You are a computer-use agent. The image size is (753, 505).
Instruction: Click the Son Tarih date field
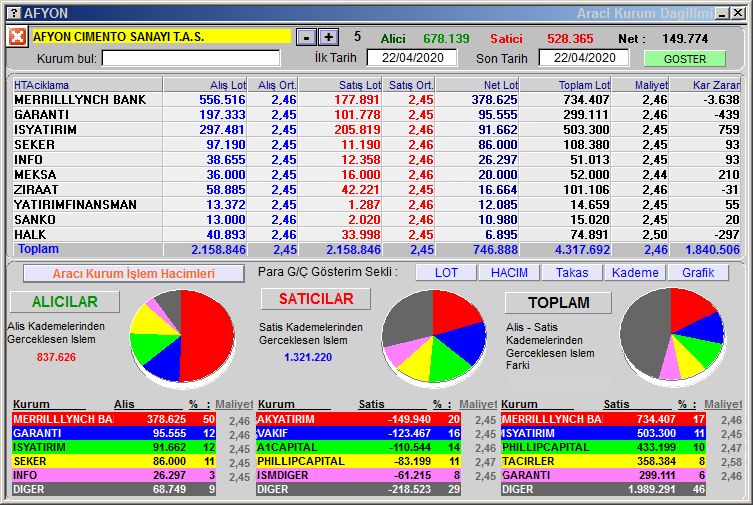(584, 58)
